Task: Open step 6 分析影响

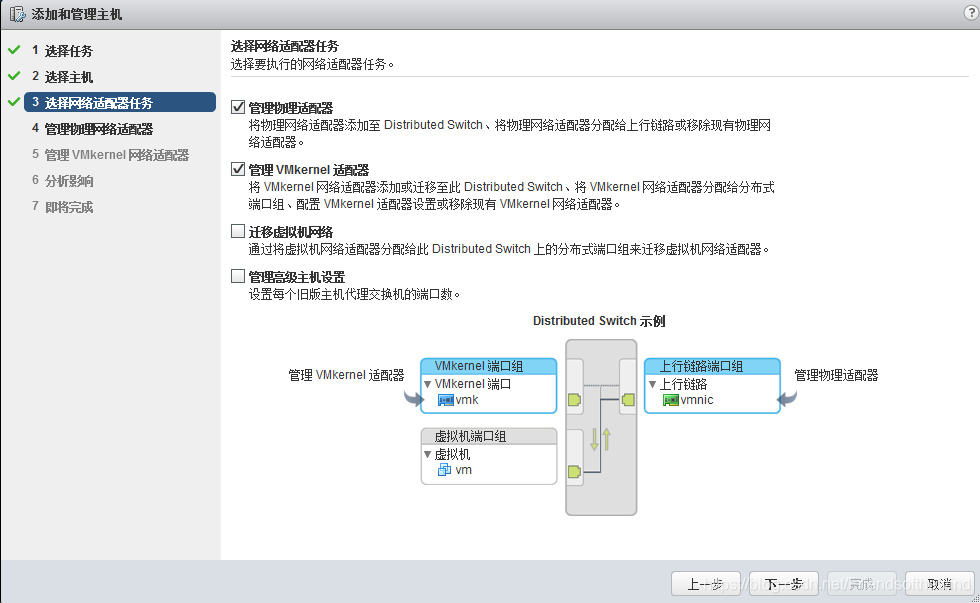Action: click(x=62, y=181)
